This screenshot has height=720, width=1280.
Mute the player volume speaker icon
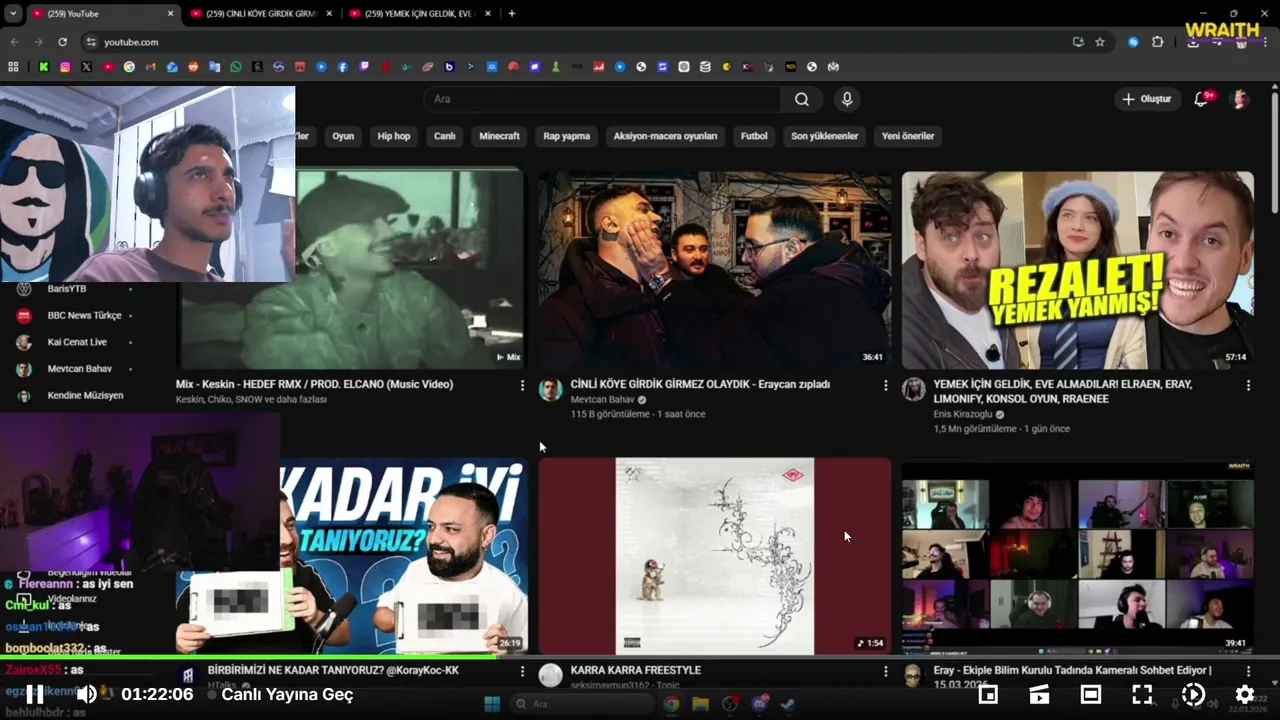[x=87, y=694]
